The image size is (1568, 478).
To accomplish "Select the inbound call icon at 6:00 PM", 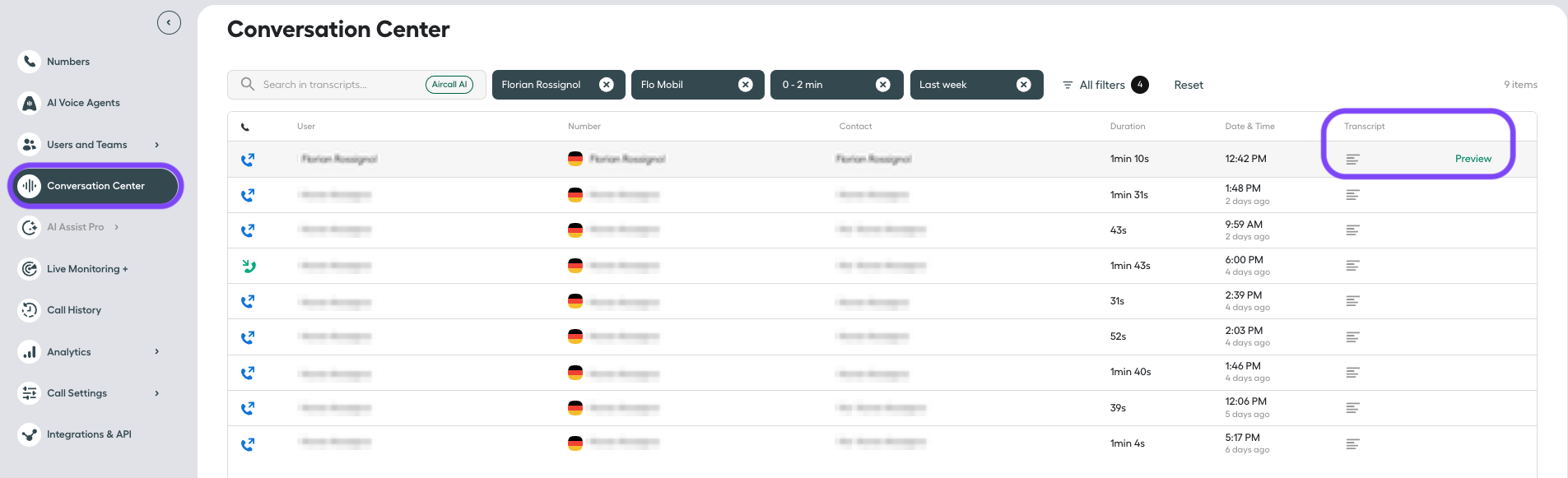I will coord(249,266).
